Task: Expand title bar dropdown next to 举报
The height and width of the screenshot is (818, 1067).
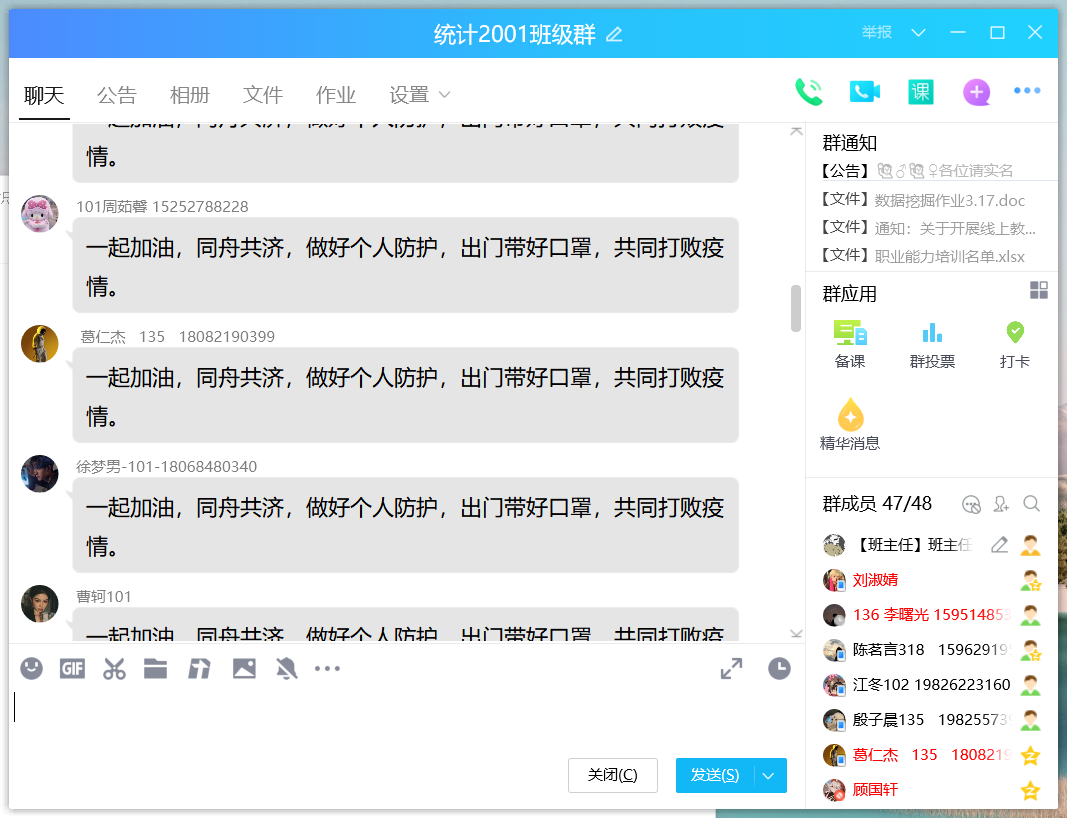Action: (918, 33)
